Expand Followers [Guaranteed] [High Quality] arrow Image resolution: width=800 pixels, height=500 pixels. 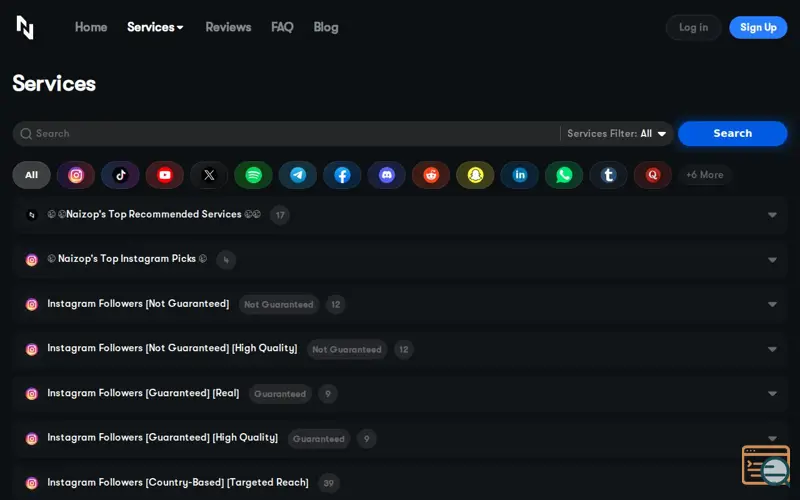point(772,439)
